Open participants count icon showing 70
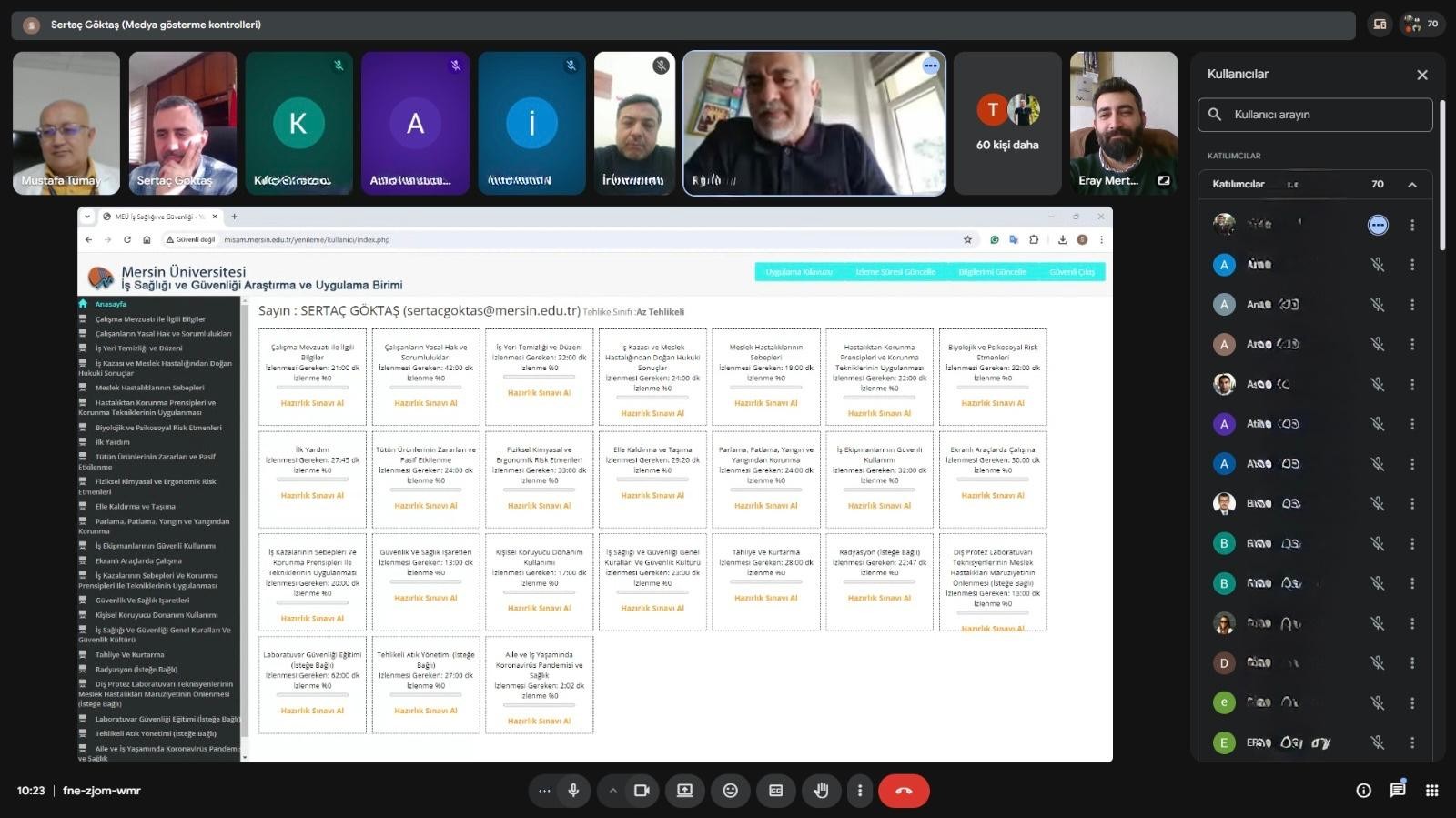This screenshot has height=818, width=1456. click(1422, 25)
